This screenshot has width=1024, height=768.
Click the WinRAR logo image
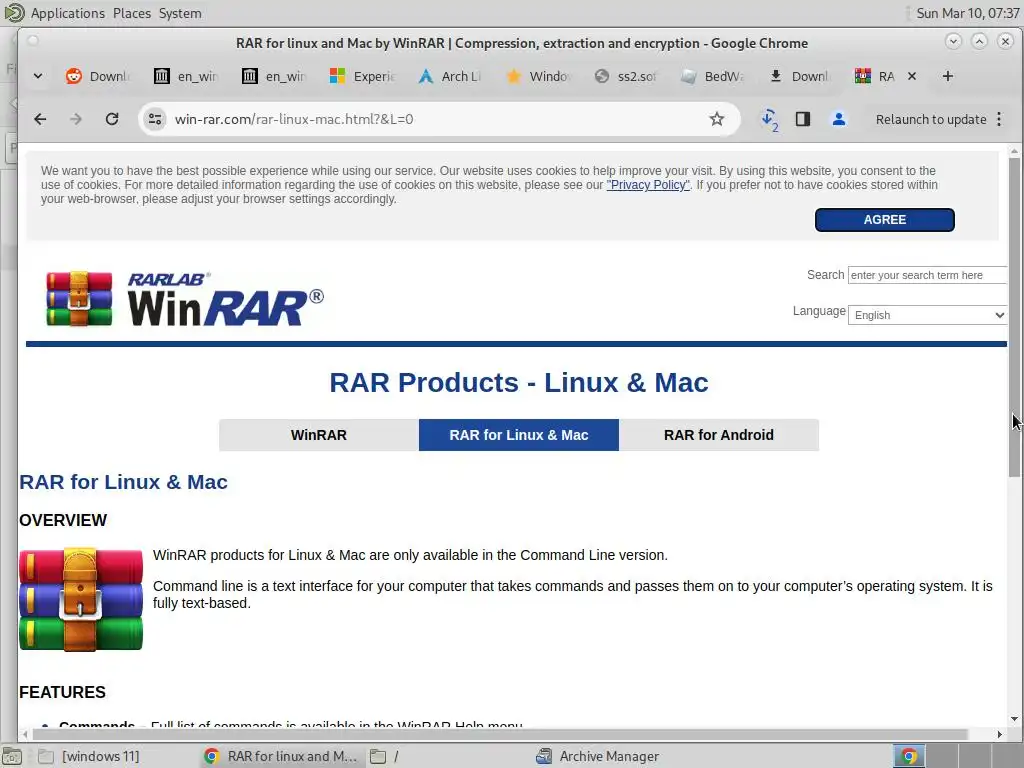(x=185, y=298)
